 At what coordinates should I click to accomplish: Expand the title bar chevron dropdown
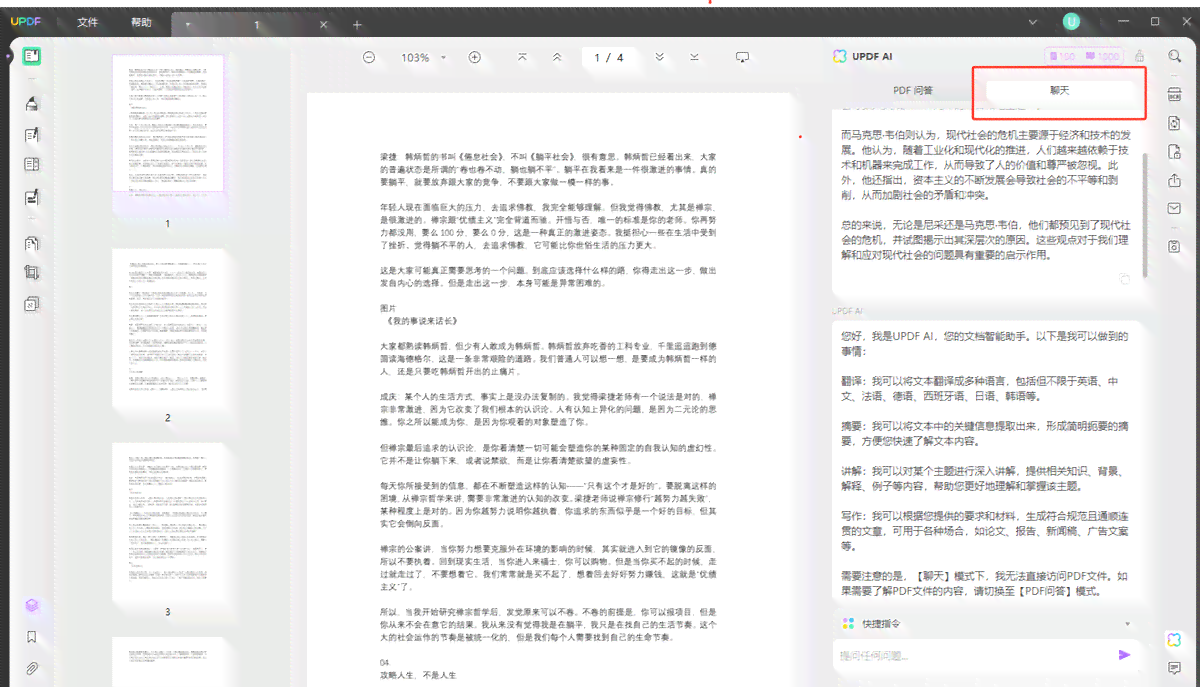(x=1033, y=22)
